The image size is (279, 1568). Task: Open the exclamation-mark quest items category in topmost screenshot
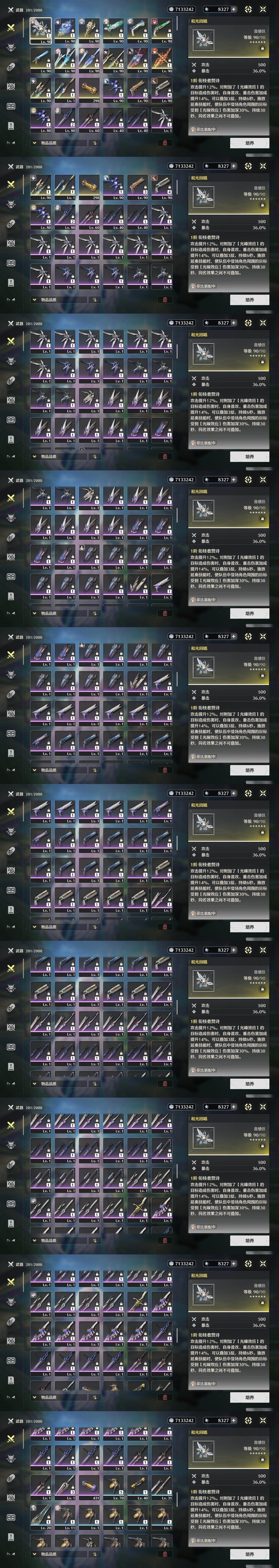11,125
